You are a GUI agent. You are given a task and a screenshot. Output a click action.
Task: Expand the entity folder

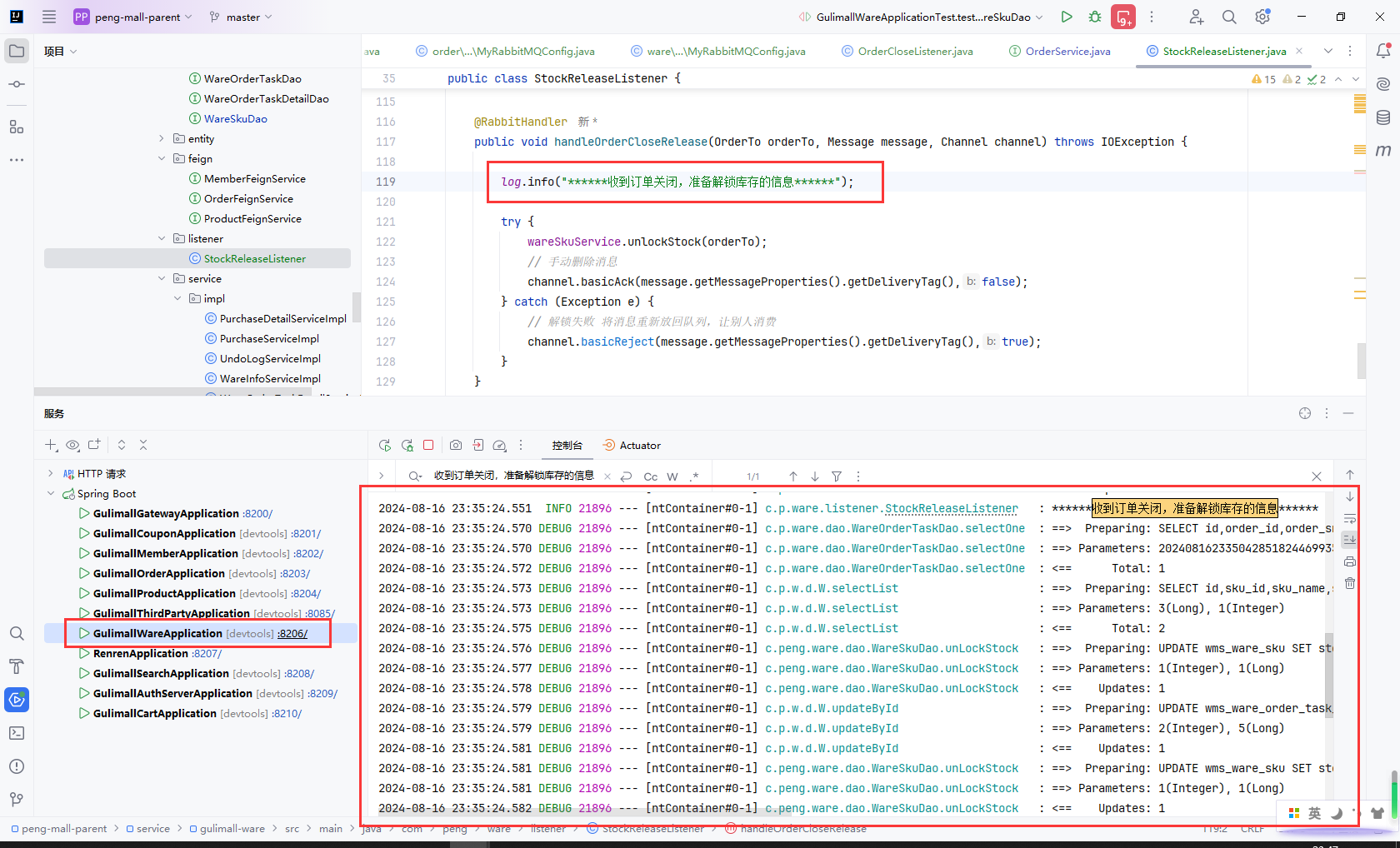tap(162, 139)
